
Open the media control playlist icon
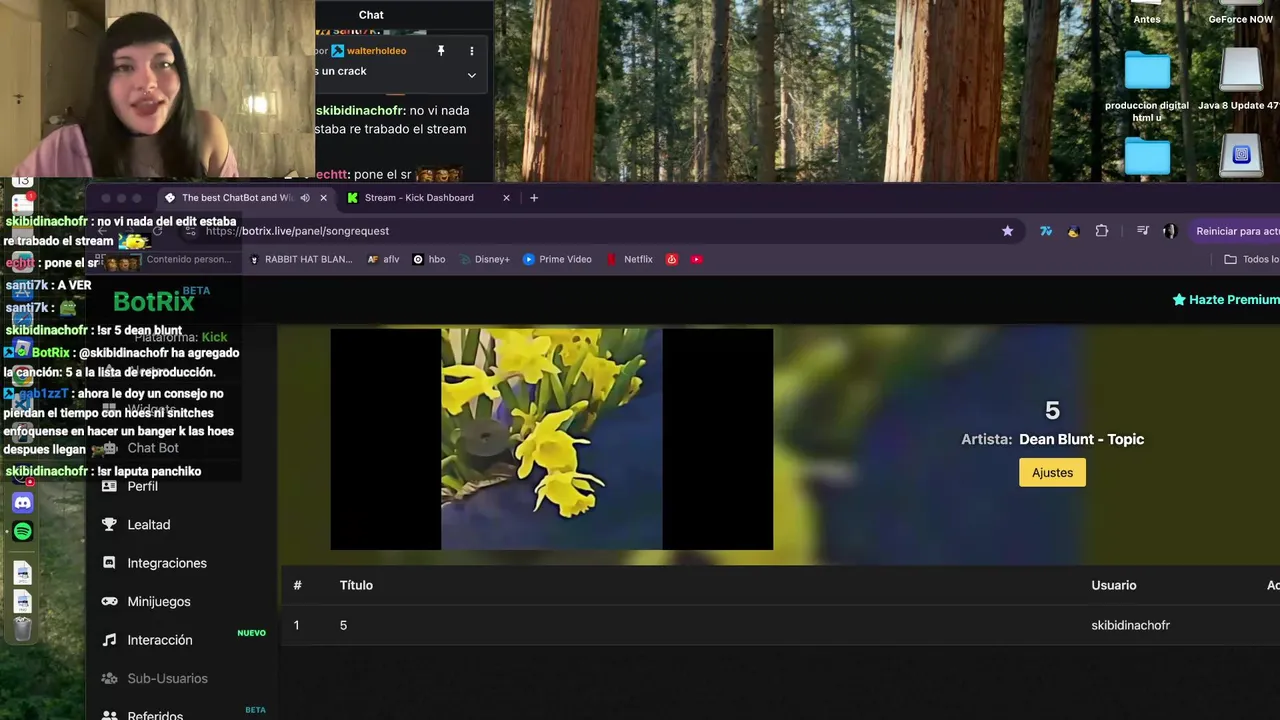[x=1142, y=231]
